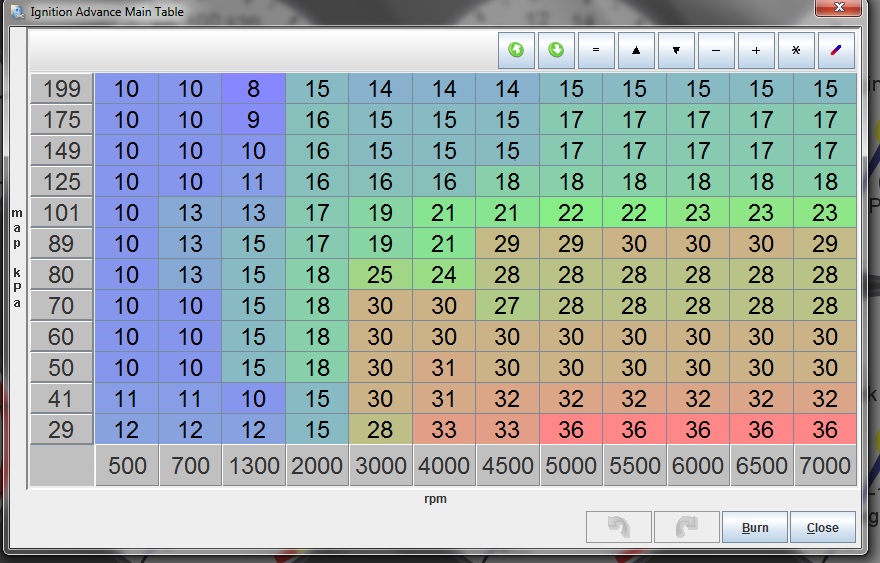The height and width of the screenshot is (563, 880).
Task: Select cell 12 at 29 kPa, 500 rpm
Action: [127, 430]
